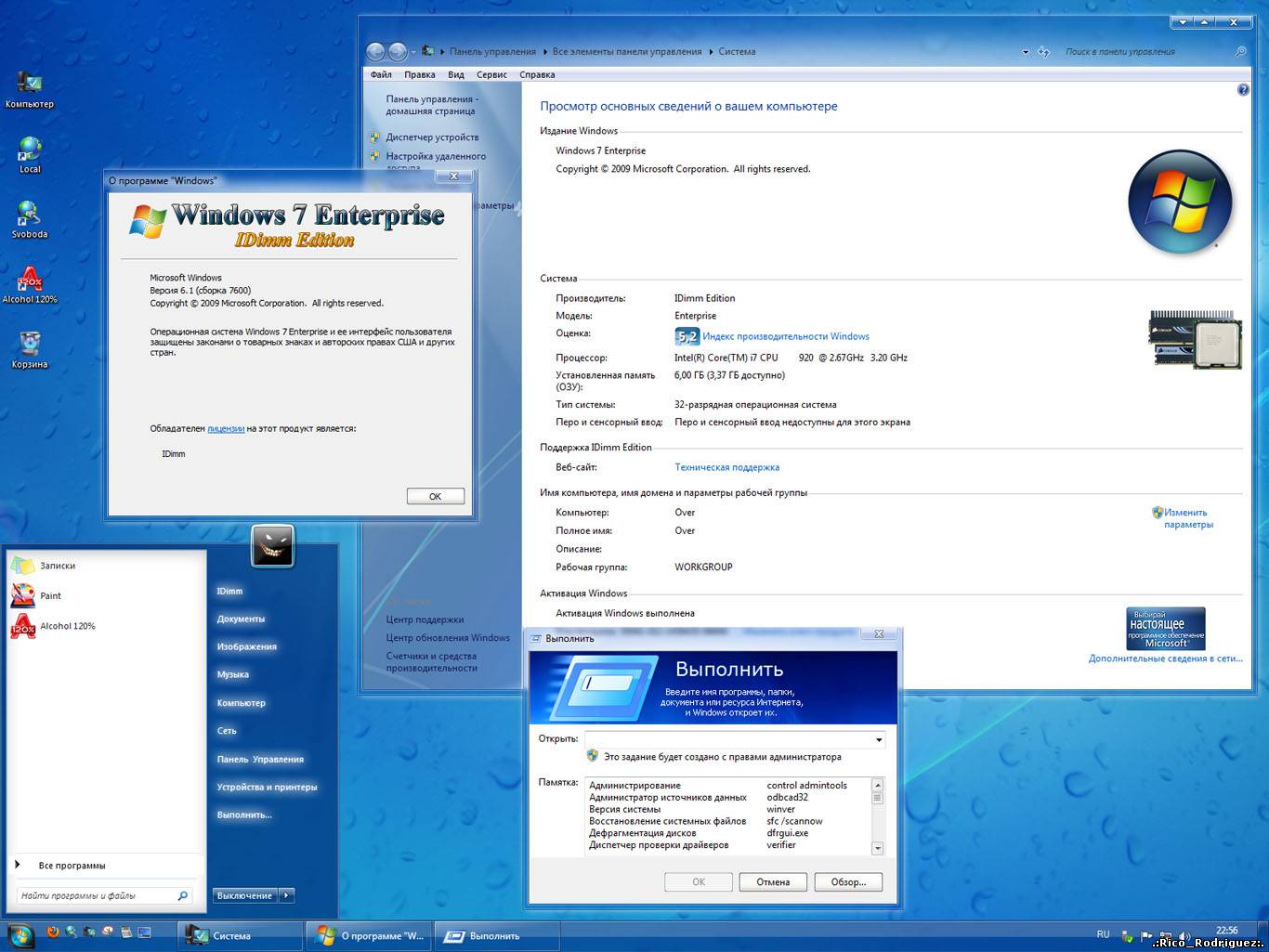Switch to Система taskbar button
This screenshot has height=952, width=1269.
coord(241,935)
